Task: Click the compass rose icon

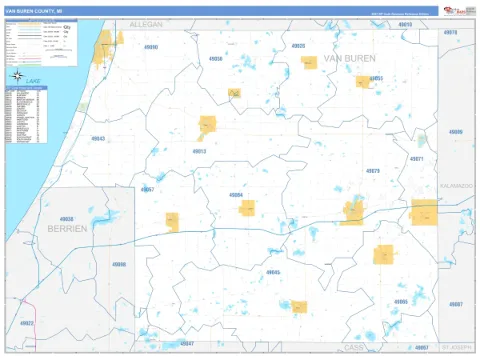Action: pyautogui.click(x=17, y=76)
